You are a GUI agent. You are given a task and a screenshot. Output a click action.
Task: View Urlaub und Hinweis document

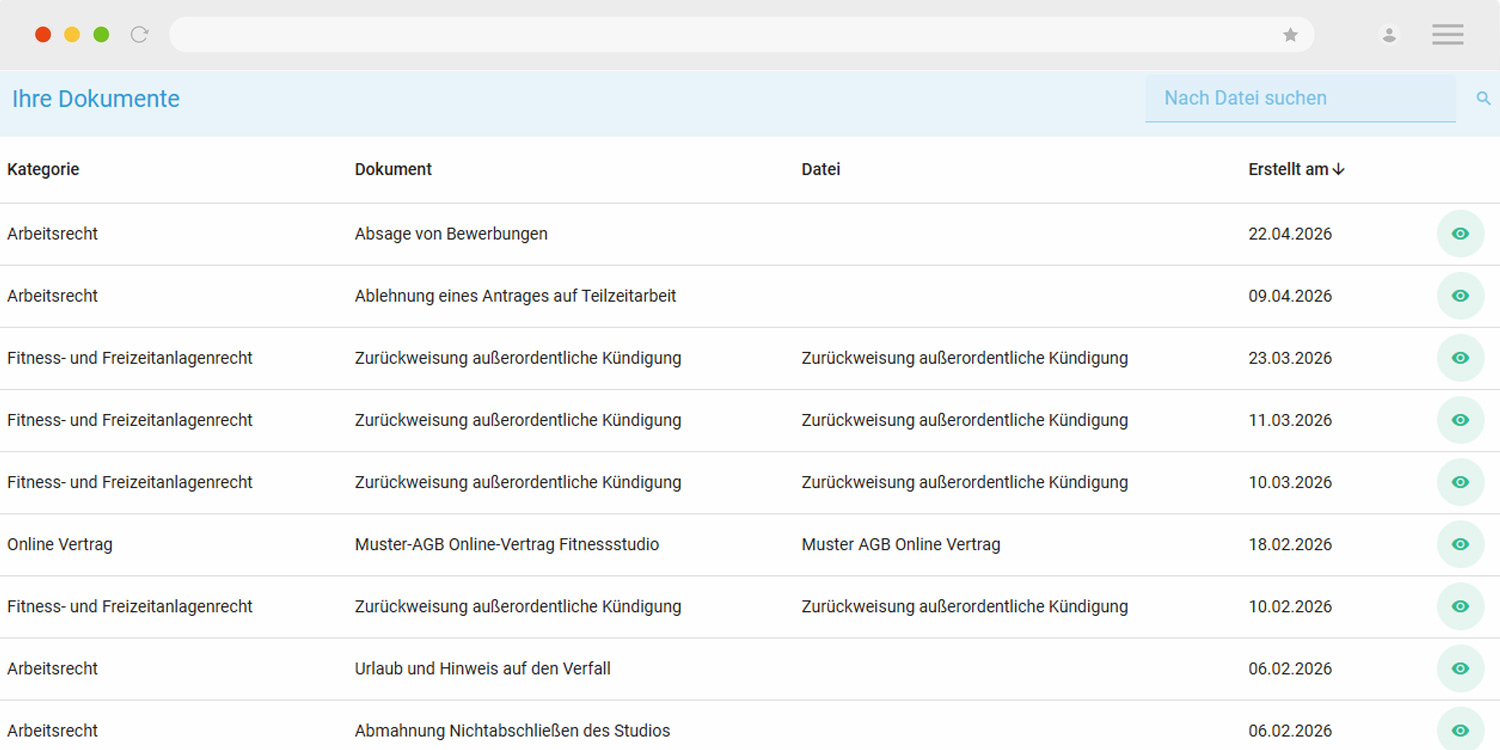pos(1460,668)
